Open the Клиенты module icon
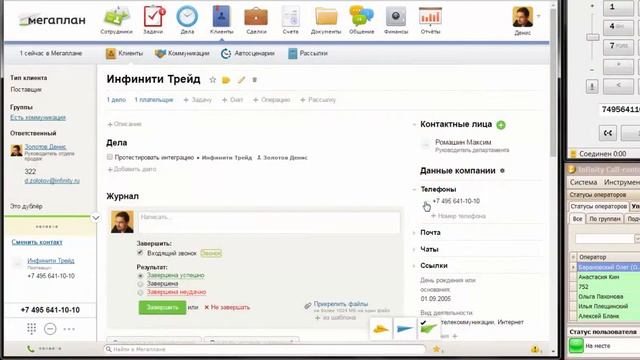 coord(221,17)
